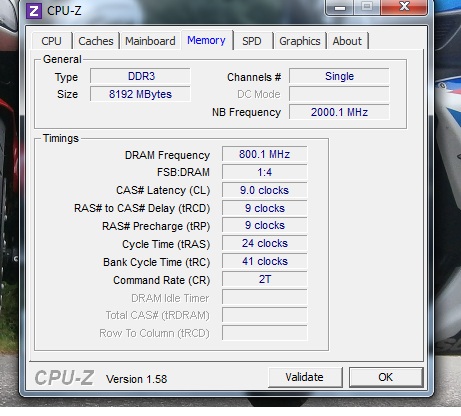Click the empty DRAM Idle Timer field
Screen dimensions: 461x416
point(264,297)
